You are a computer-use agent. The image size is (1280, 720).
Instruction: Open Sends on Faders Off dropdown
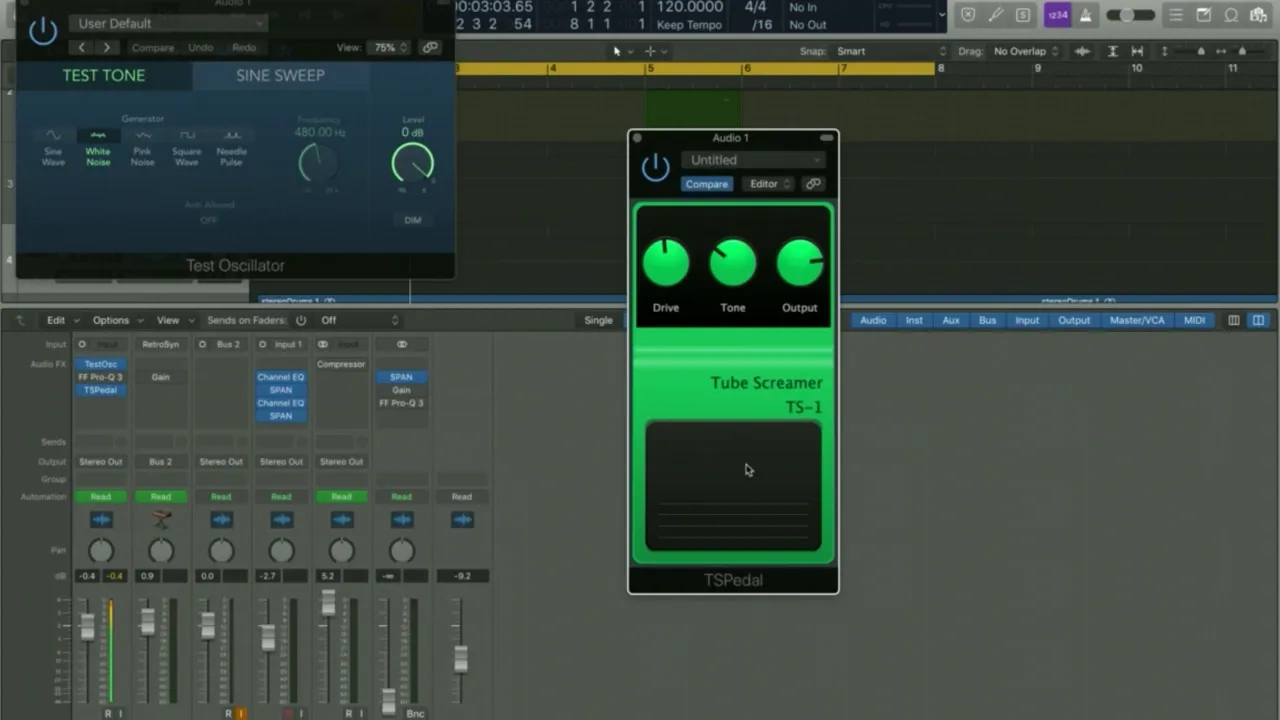tap(358, 320)
